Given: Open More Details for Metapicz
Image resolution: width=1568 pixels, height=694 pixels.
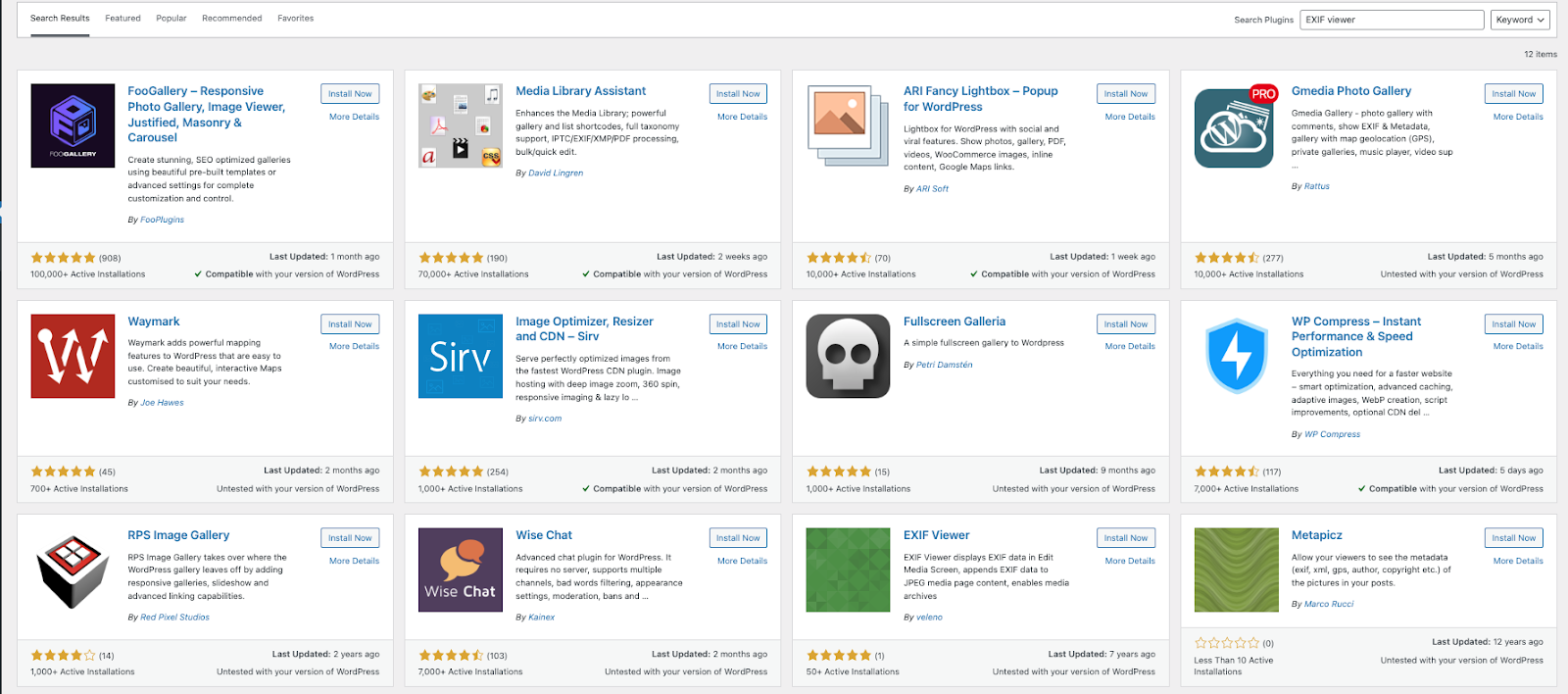Looking at the screenshot, I should coord(1518,561).
